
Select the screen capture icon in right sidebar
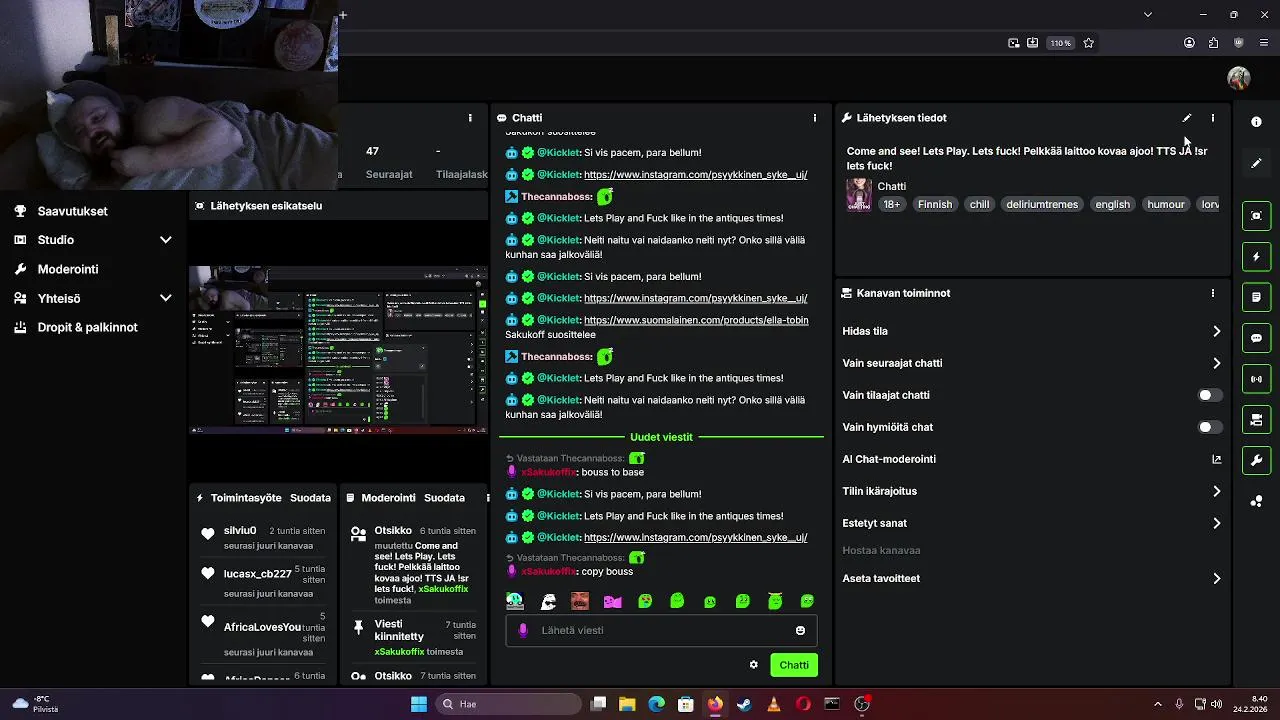[1256, 216]
